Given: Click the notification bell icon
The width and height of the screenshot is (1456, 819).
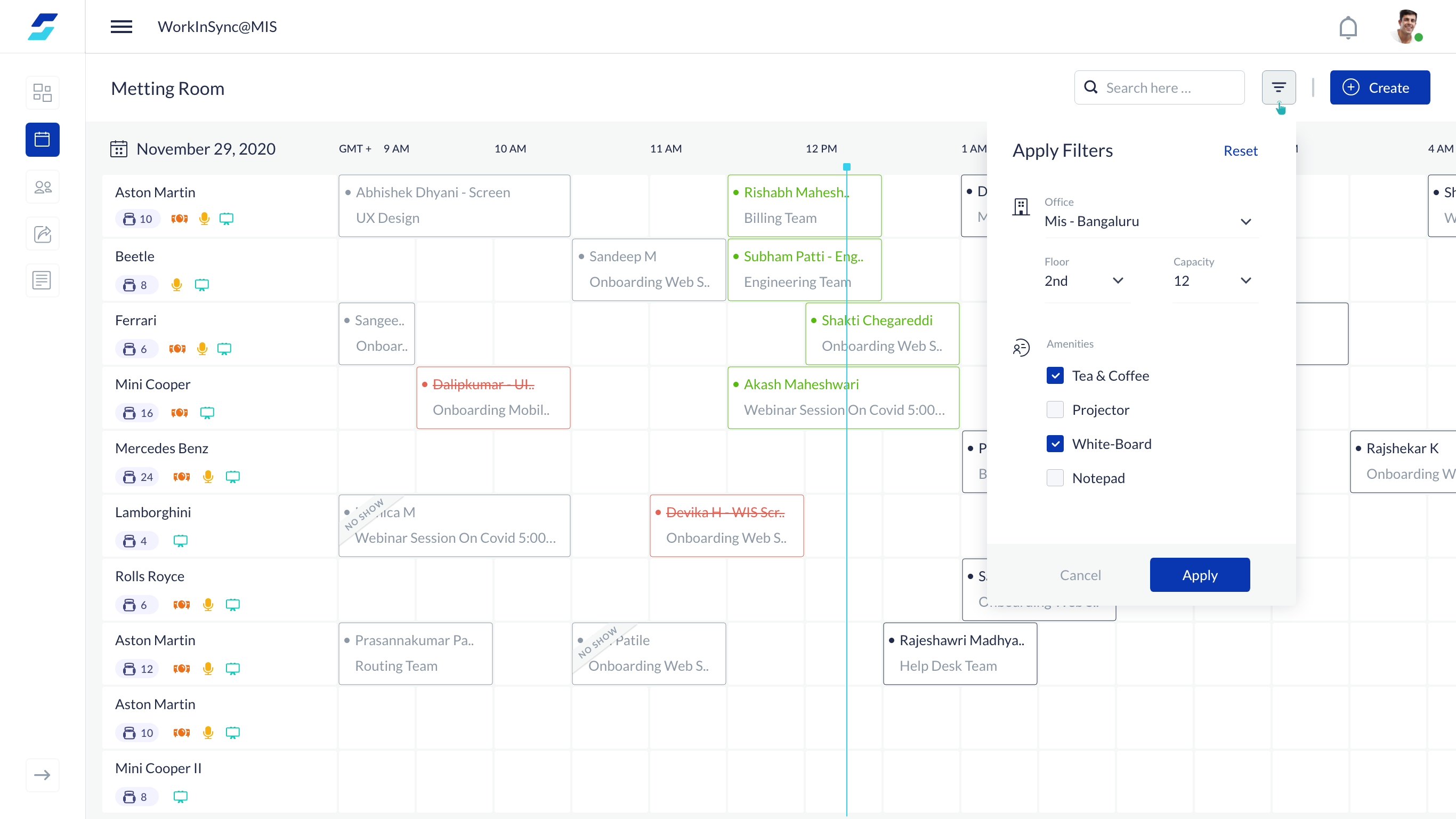Looking at the screenshot, I should pos(1347,27).
